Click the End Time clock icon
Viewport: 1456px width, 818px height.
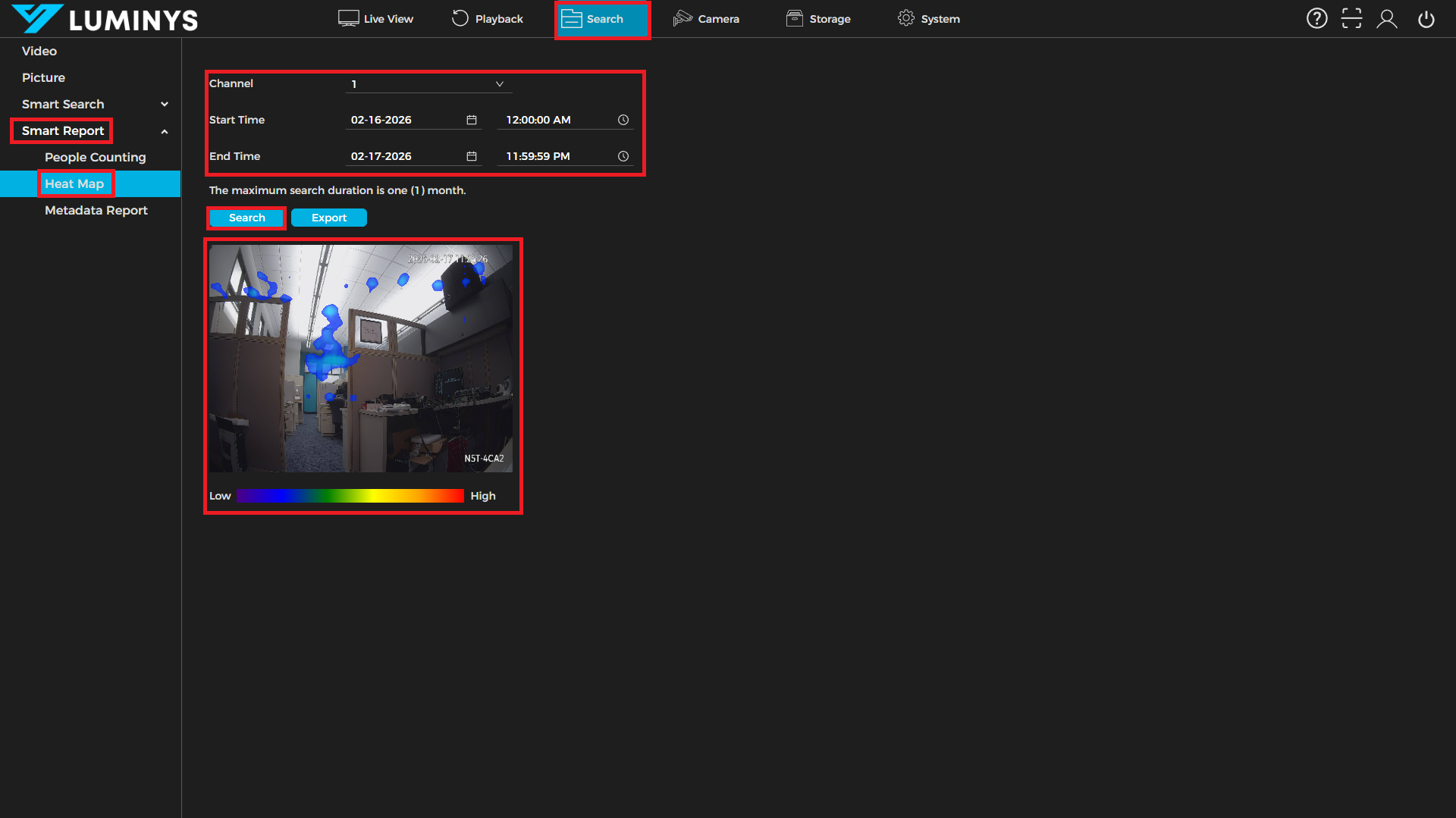click(623, 156)
